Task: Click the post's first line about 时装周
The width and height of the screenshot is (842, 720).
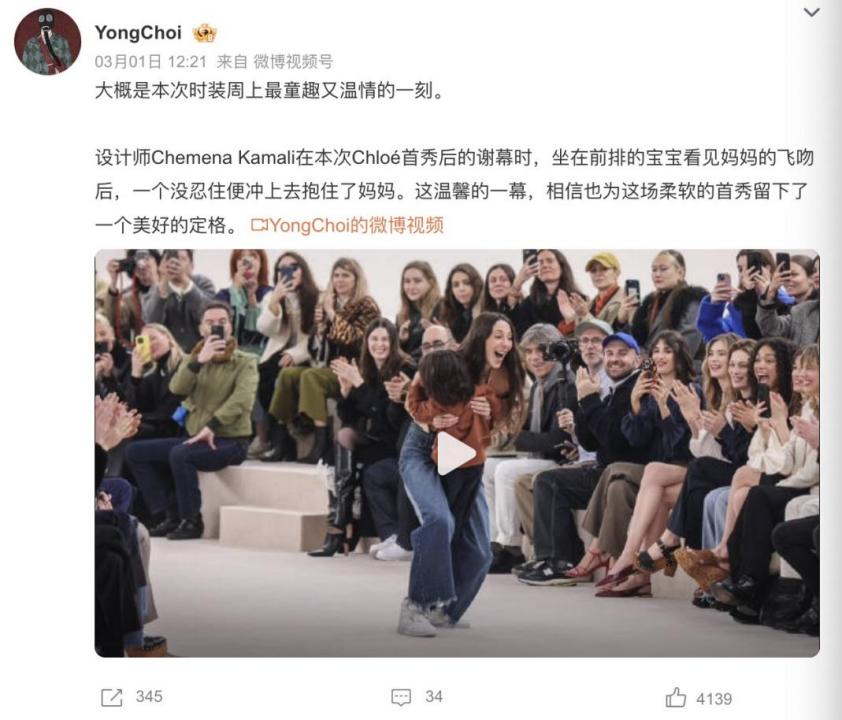Action: click(x=270, y=91)
